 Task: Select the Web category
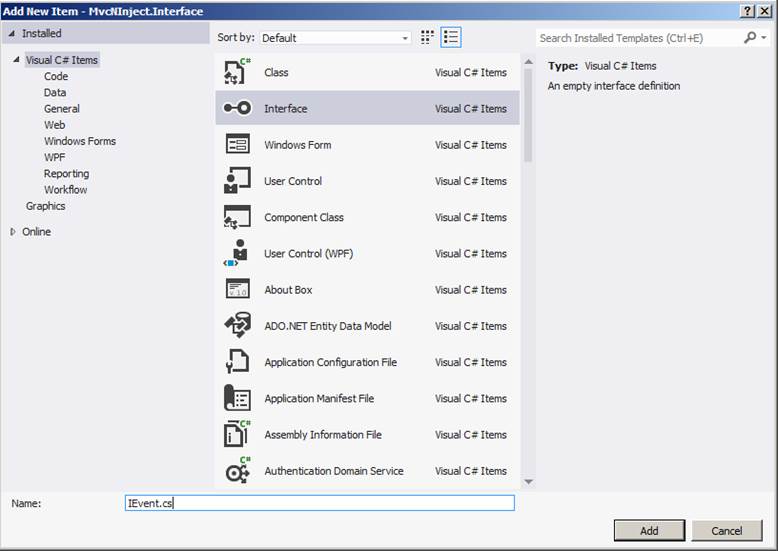pyautogui.click(x=55, y=125)
